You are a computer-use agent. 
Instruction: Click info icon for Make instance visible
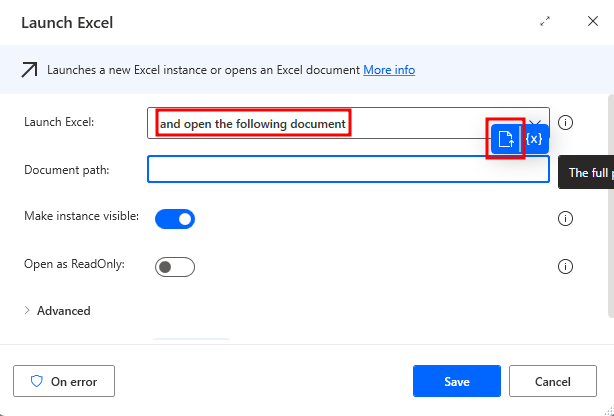(565, 218)
